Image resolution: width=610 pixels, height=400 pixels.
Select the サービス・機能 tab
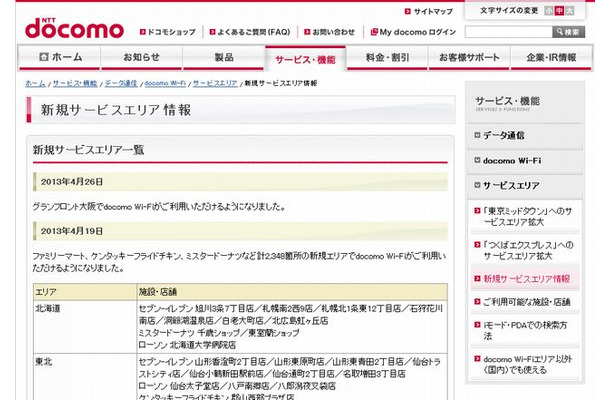(305, 59)
